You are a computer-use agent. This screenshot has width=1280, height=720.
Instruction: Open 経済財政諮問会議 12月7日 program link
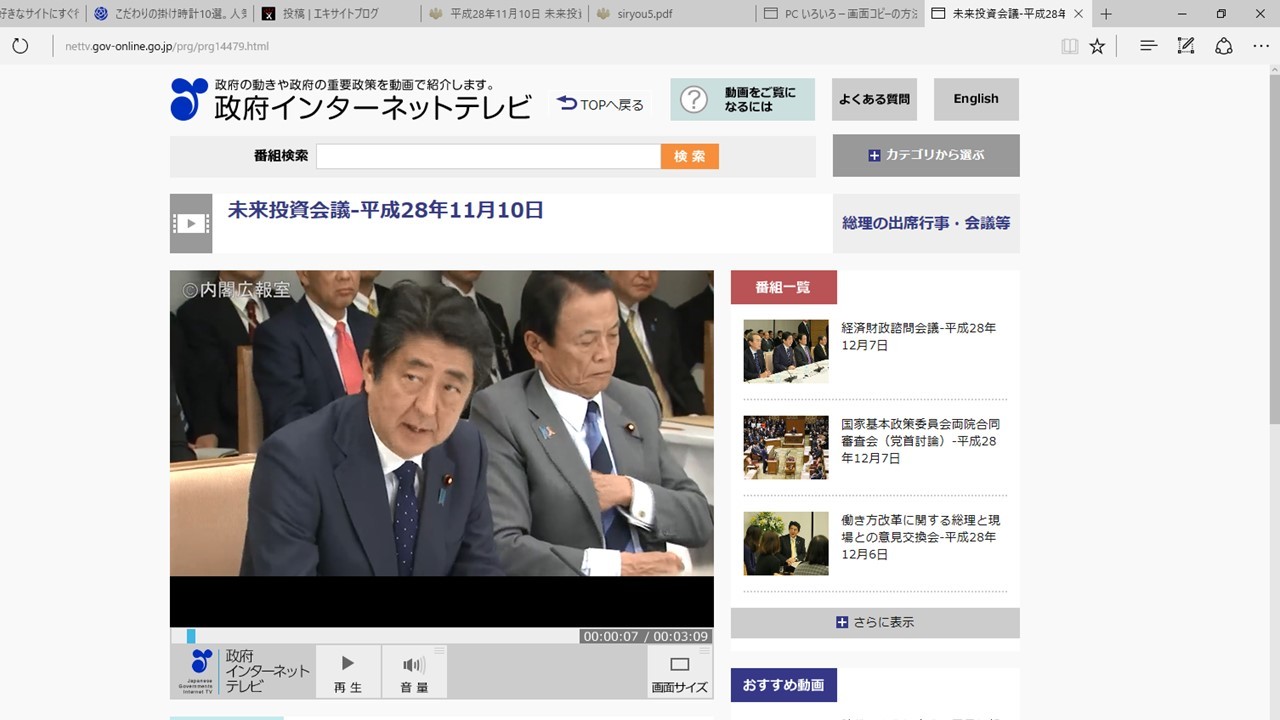click(x=919, y=336)
